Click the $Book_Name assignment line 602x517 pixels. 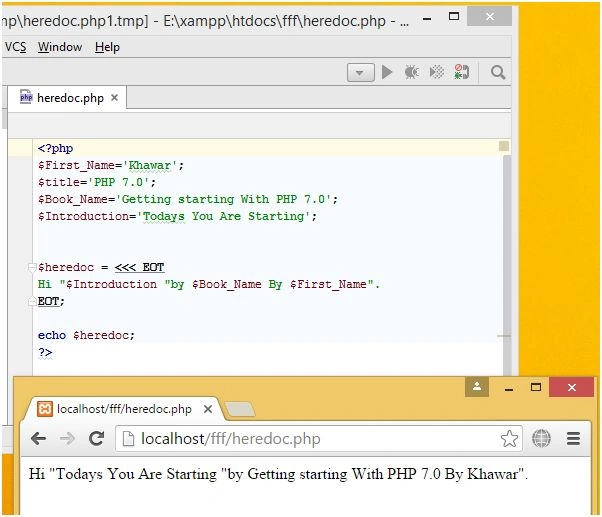pyautogui.click(x=188, y=199)
